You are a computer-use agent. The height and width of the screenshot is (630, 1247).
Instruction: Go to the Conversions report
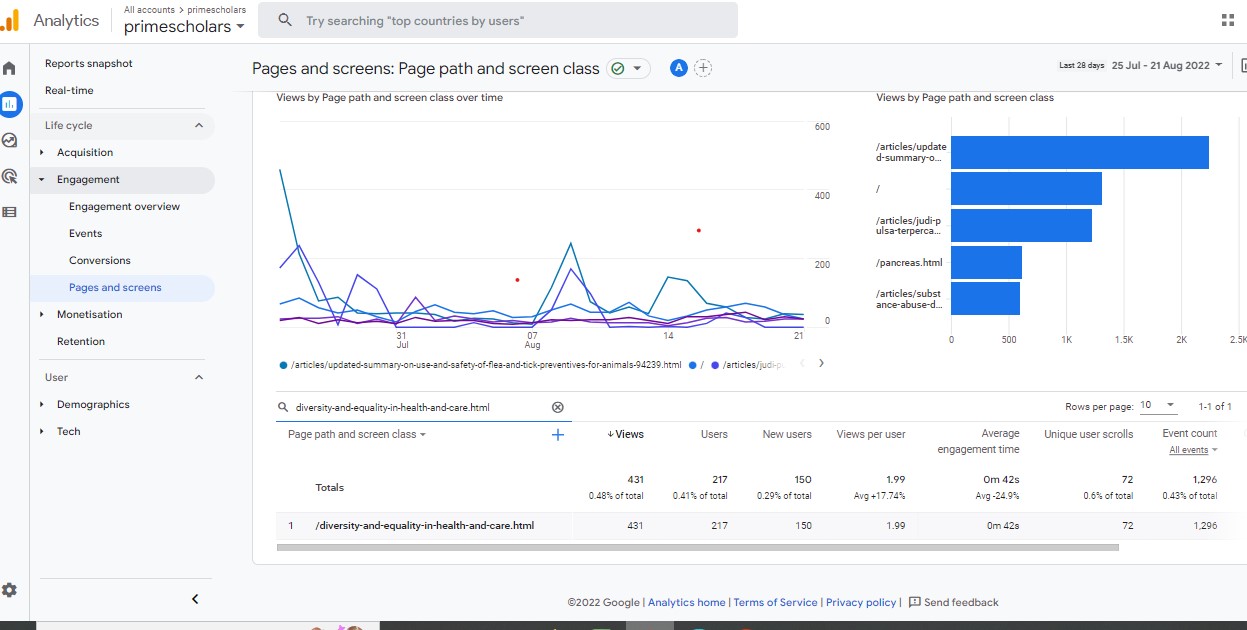point(99,261)
